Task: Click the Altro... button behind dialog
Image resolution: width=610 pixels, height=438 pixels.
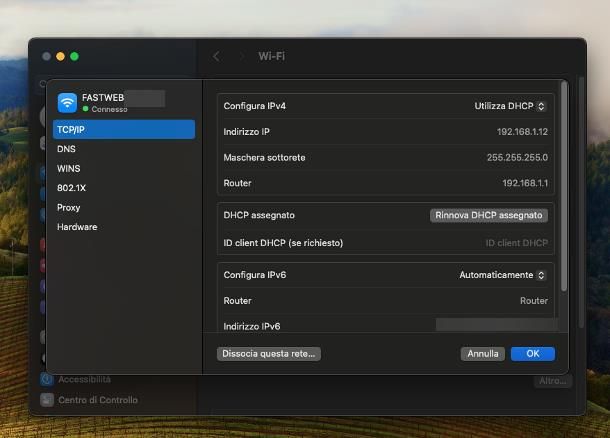Action: [552, 381]
